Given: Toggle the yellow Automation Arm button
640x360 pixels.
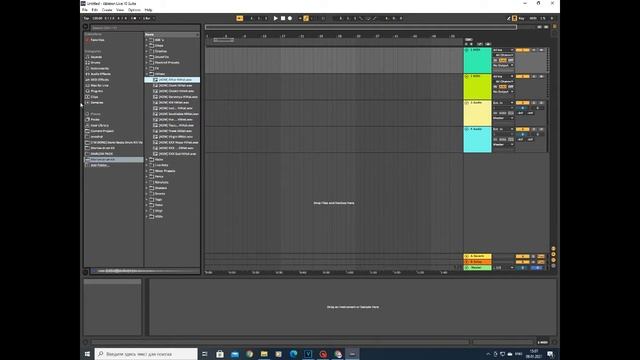Looking at the screenshot, I should 306,18.
